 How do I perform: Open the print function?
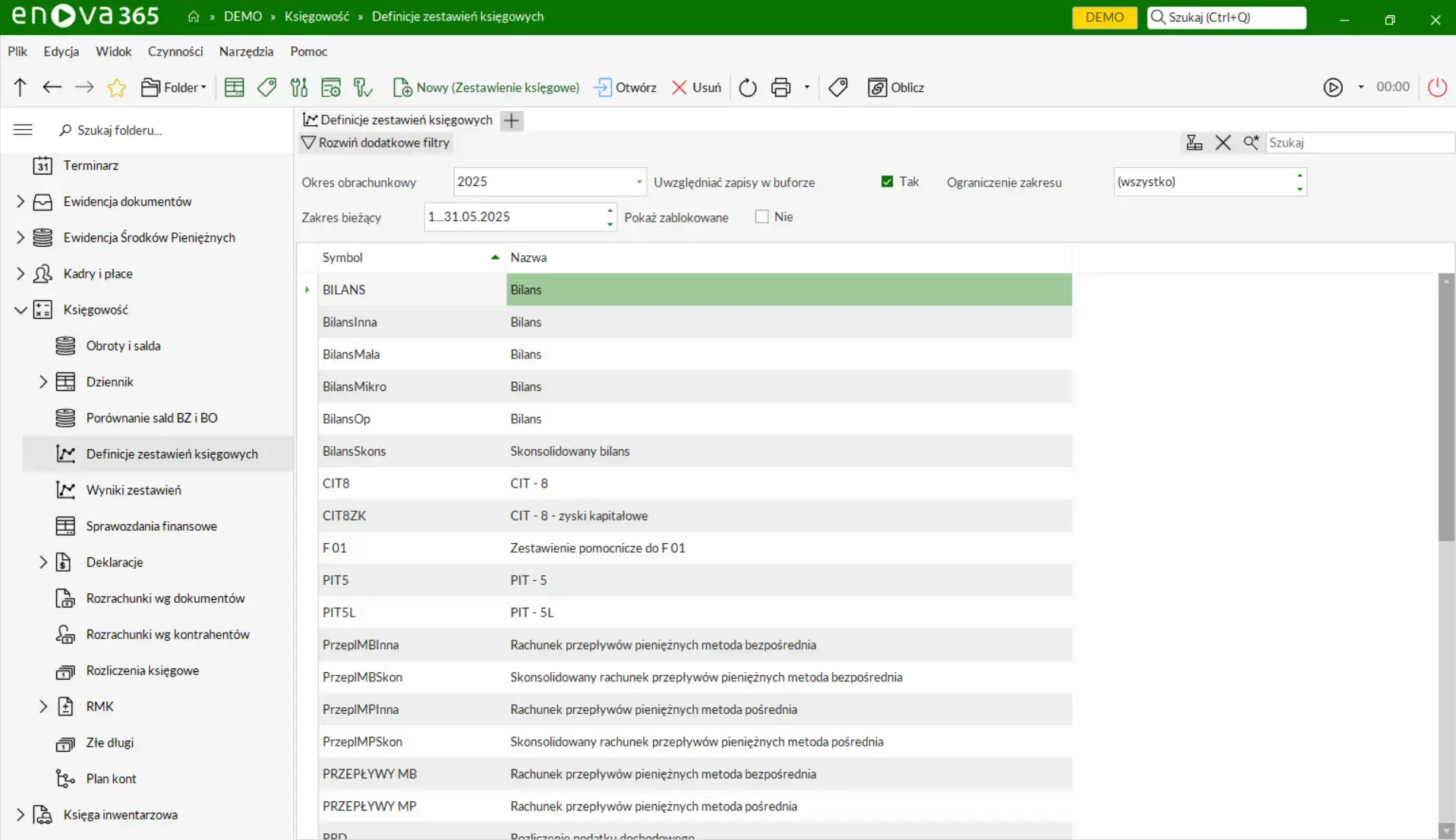(781, 87)
